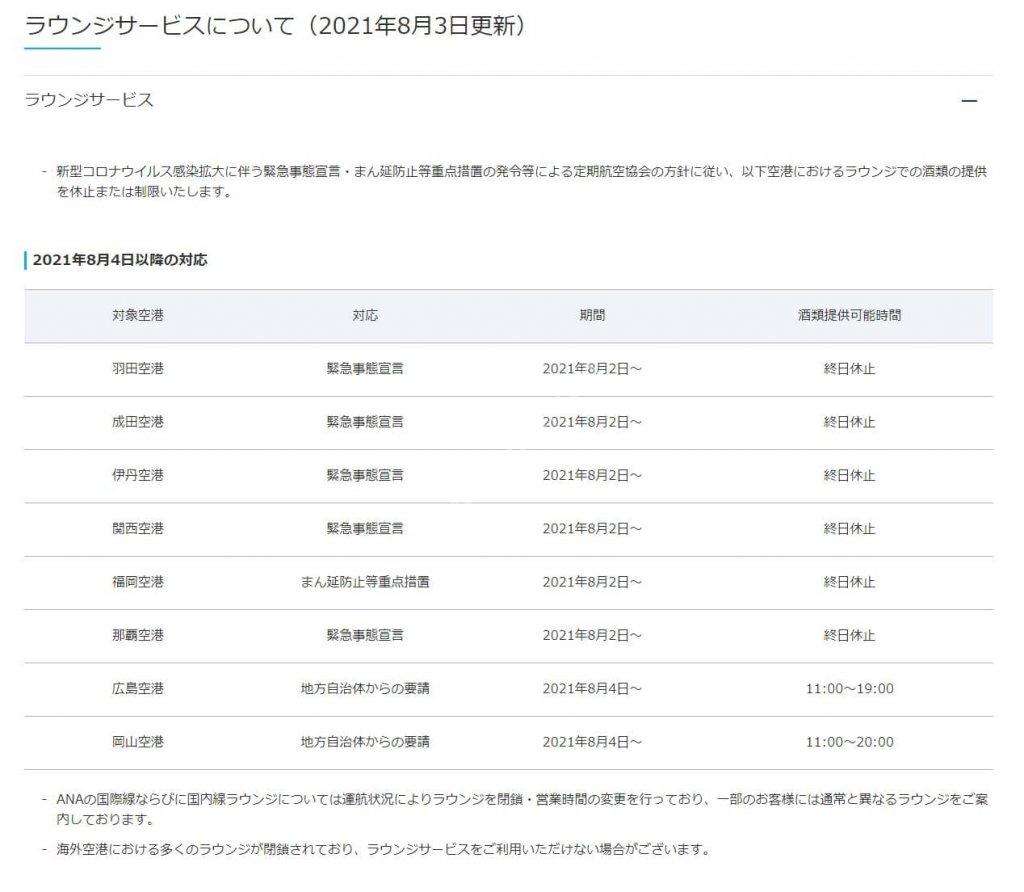
Task: Click the heading 2021年8月4日以降の対応
Action: tap(120, 260)
